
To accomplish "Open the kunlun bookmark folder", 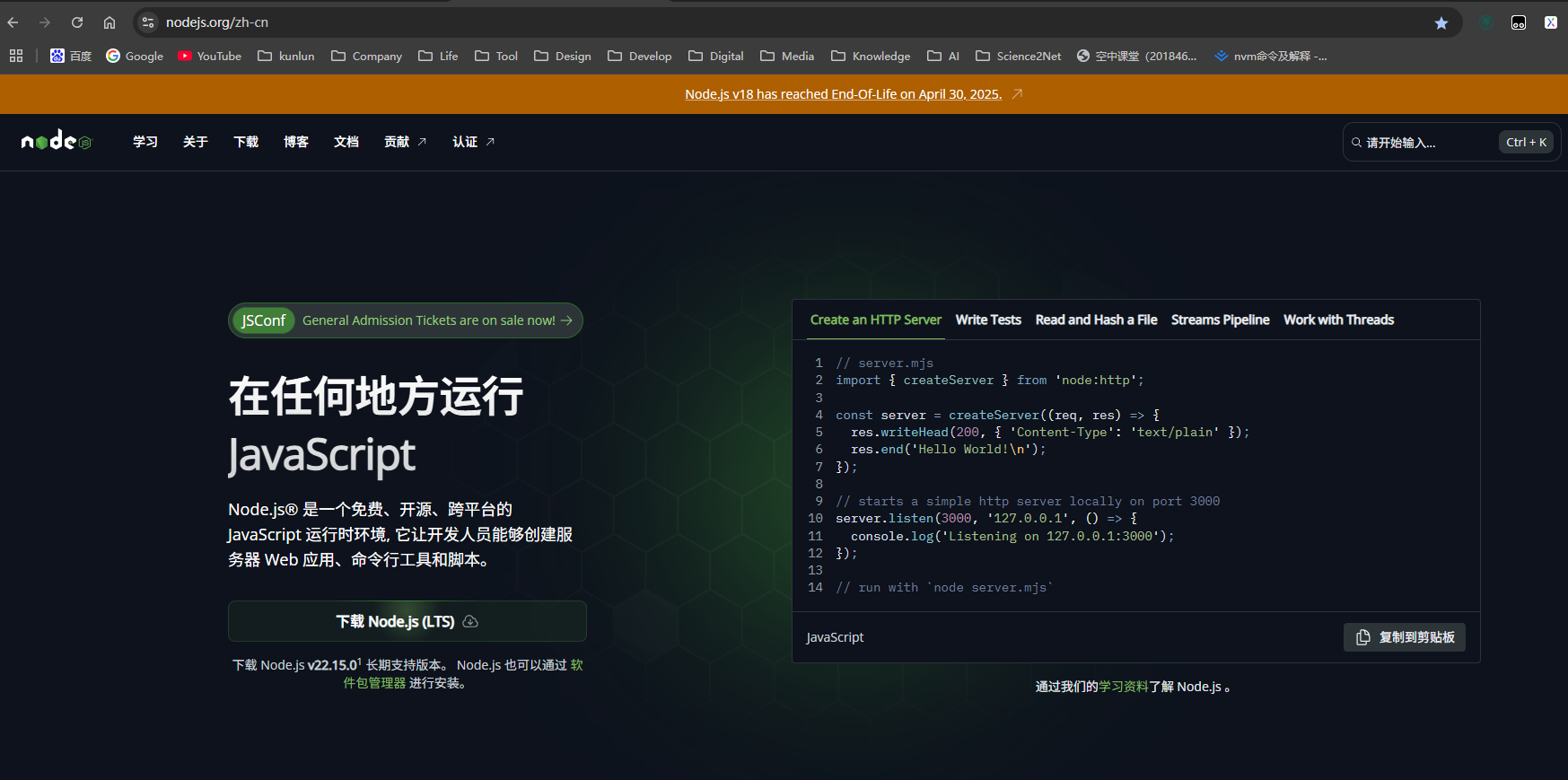I will 285,56.
